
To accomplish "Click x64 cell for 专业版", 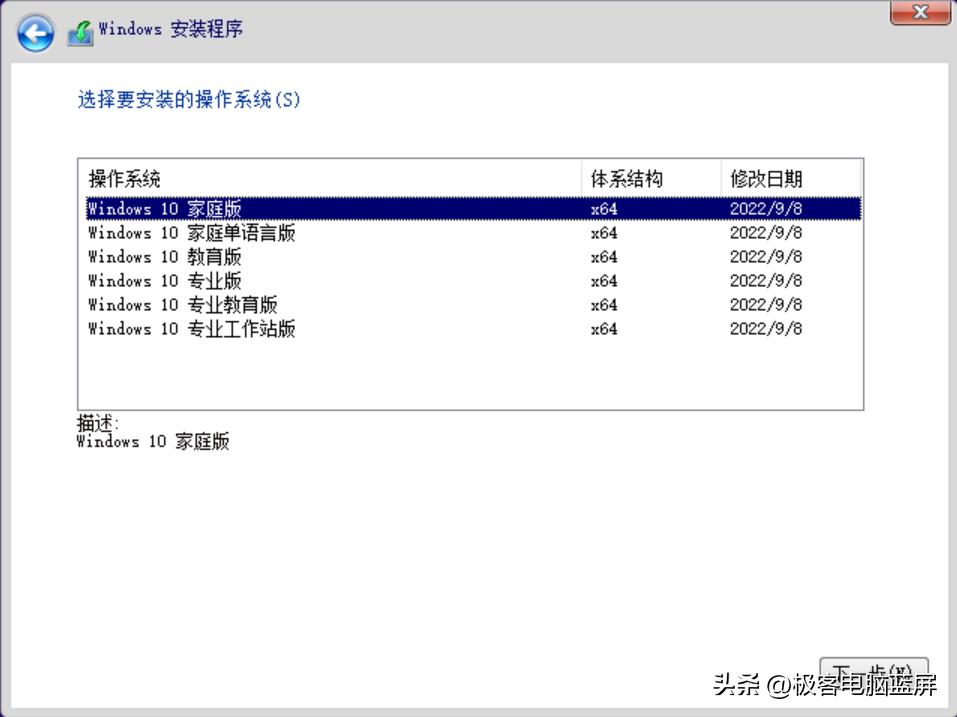I will click(604, 281).
